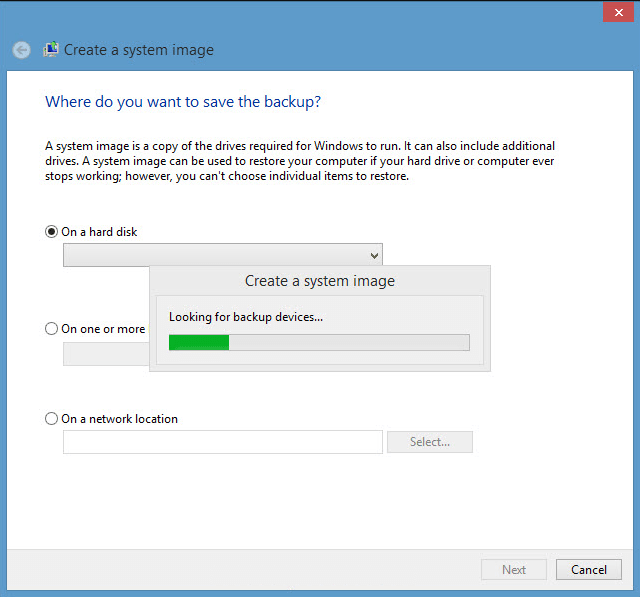640x597 pixels.
Task: Click the network location path field
Action: 223,442
